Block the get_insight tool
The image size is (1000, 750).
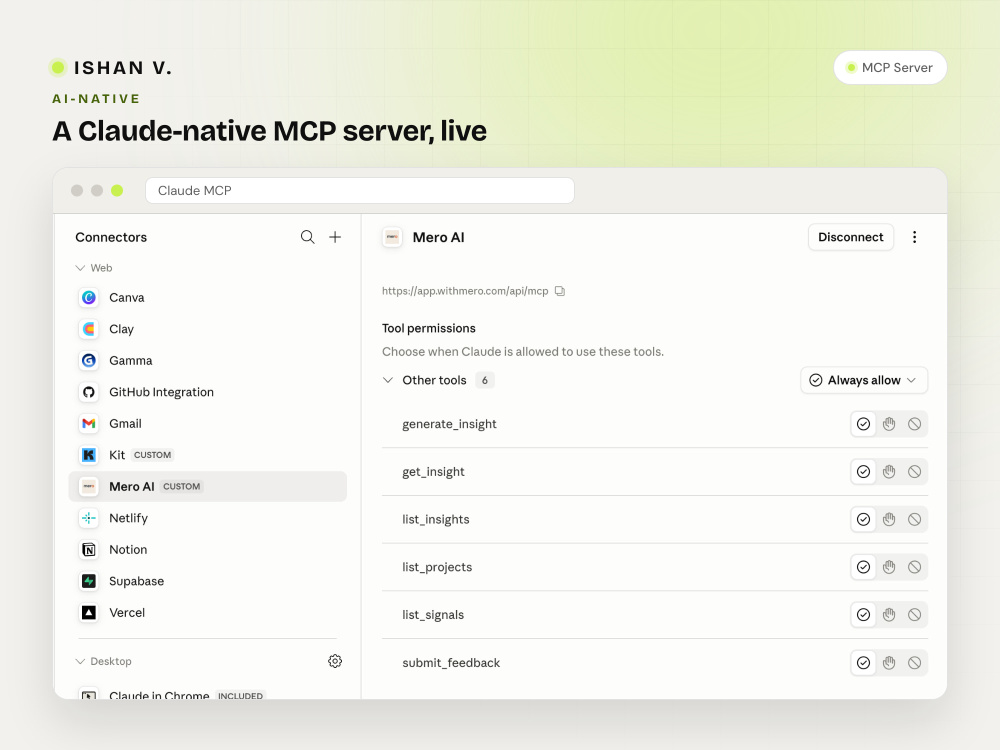coord(915,472)
